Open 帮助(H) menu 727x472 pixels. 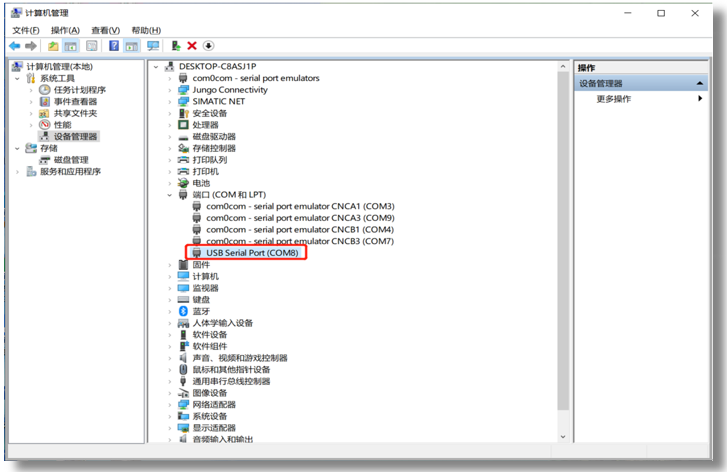[x=146, y=30]
